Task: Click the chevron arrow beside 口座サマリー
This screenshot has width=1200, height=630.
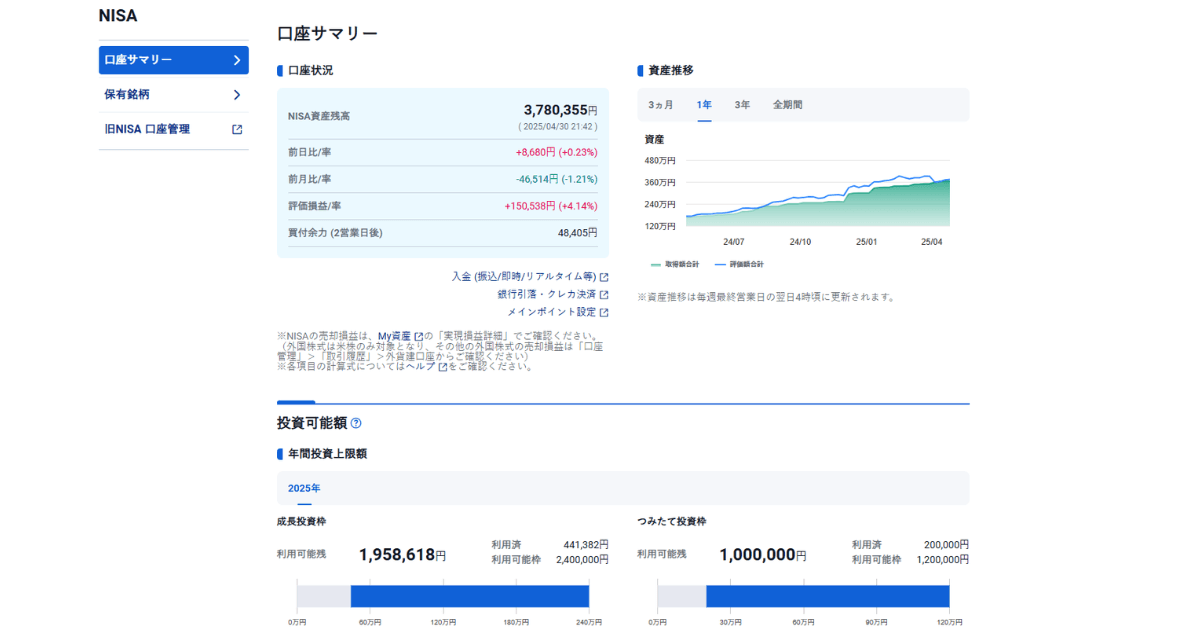Action: pyautogui.click(x=237, y=60)
